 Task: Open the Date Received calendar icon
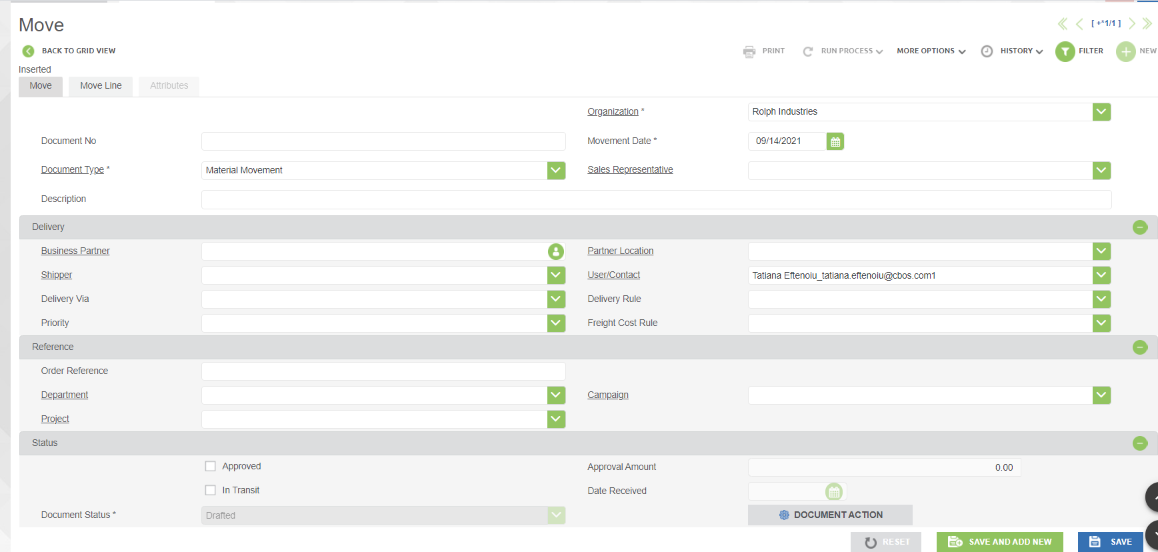[834, 491]
